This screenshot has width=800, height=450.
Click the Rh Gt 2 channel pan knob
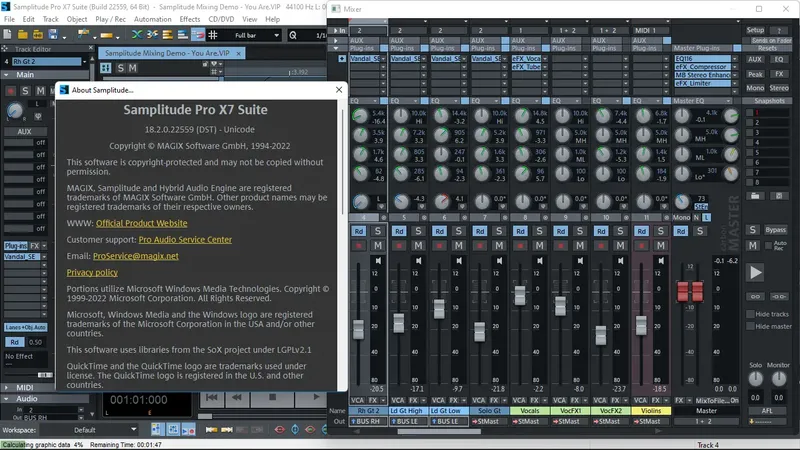coord(360,202)
